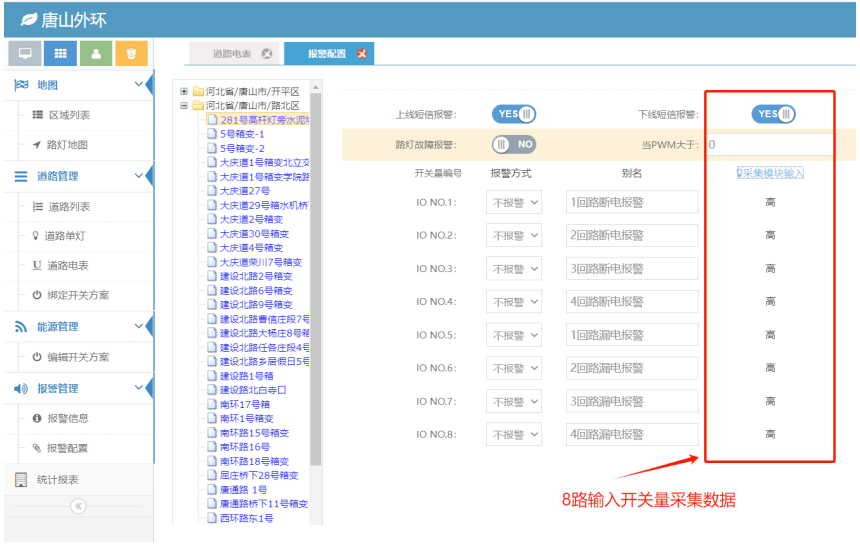This screenshot has height=546, width=860.
Task: Open 统计报表 in the sidebar
Action: pos(57,480)
